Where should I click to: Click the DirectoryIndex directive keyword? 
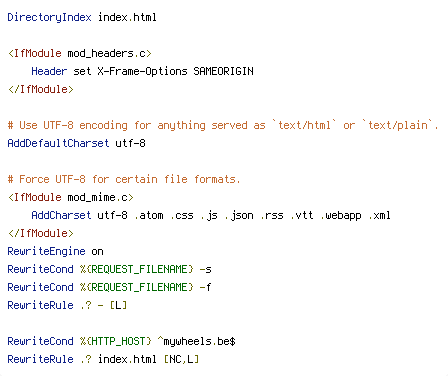tap(49, 17)
